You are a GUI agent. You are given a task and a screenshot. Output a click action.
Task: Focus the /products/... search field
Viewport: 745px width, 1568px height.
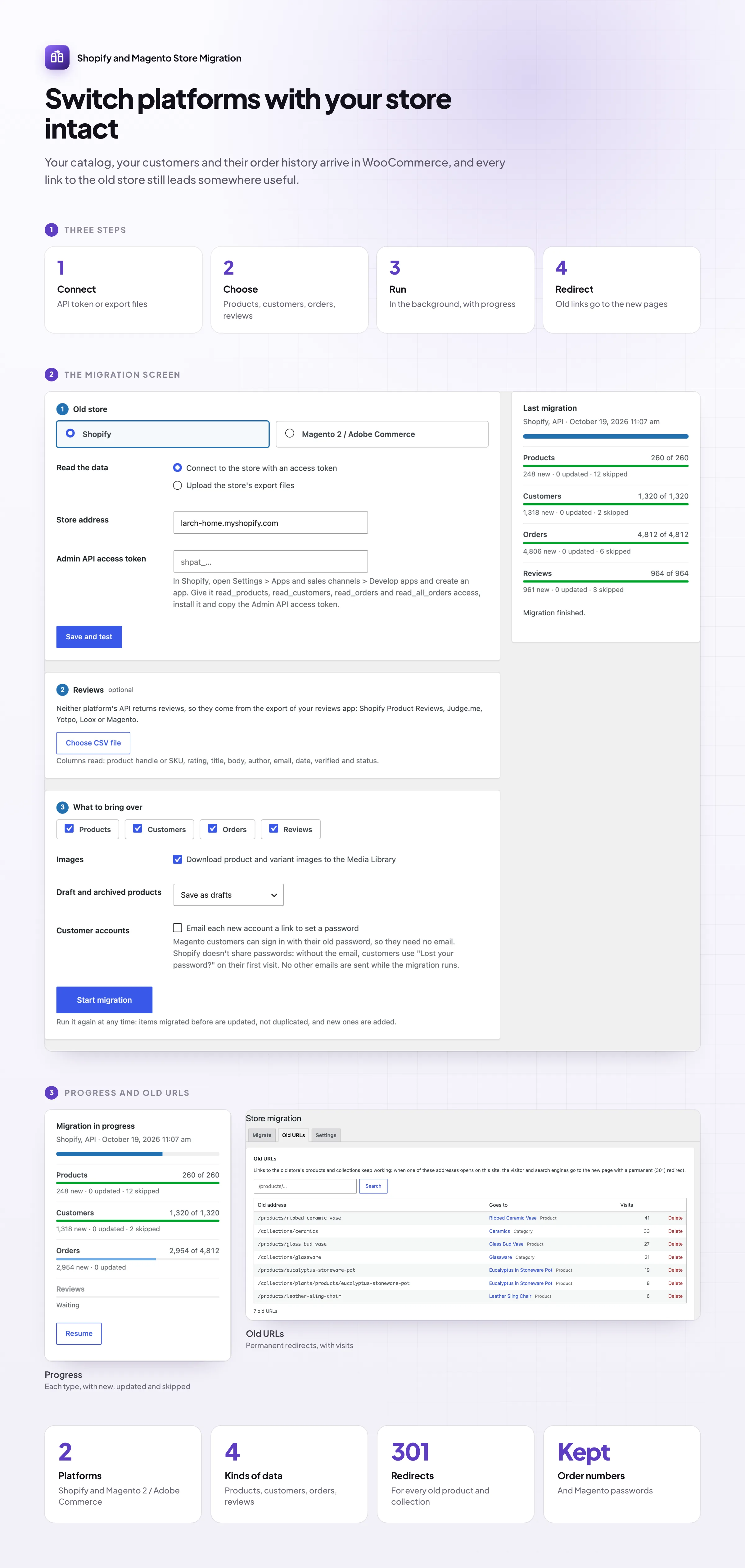(305, 1186)
